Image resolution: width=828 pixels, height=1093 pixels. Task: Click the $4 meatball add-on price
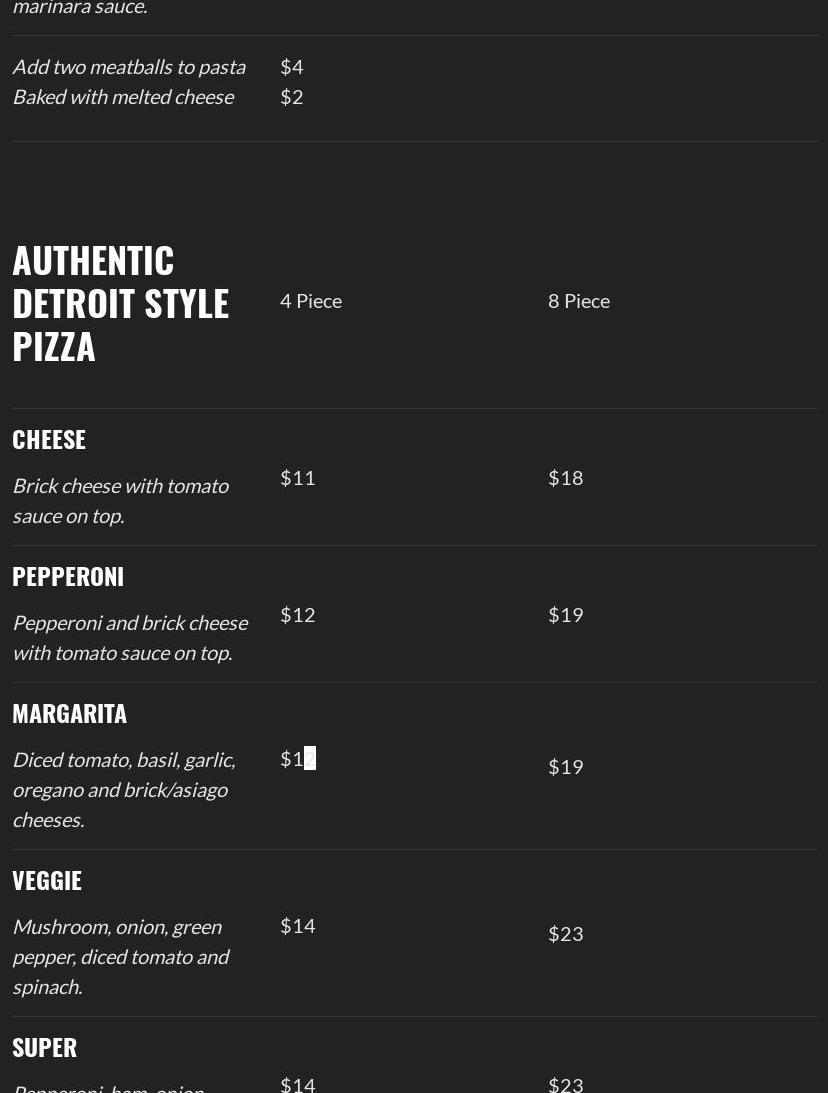(291, 67)
